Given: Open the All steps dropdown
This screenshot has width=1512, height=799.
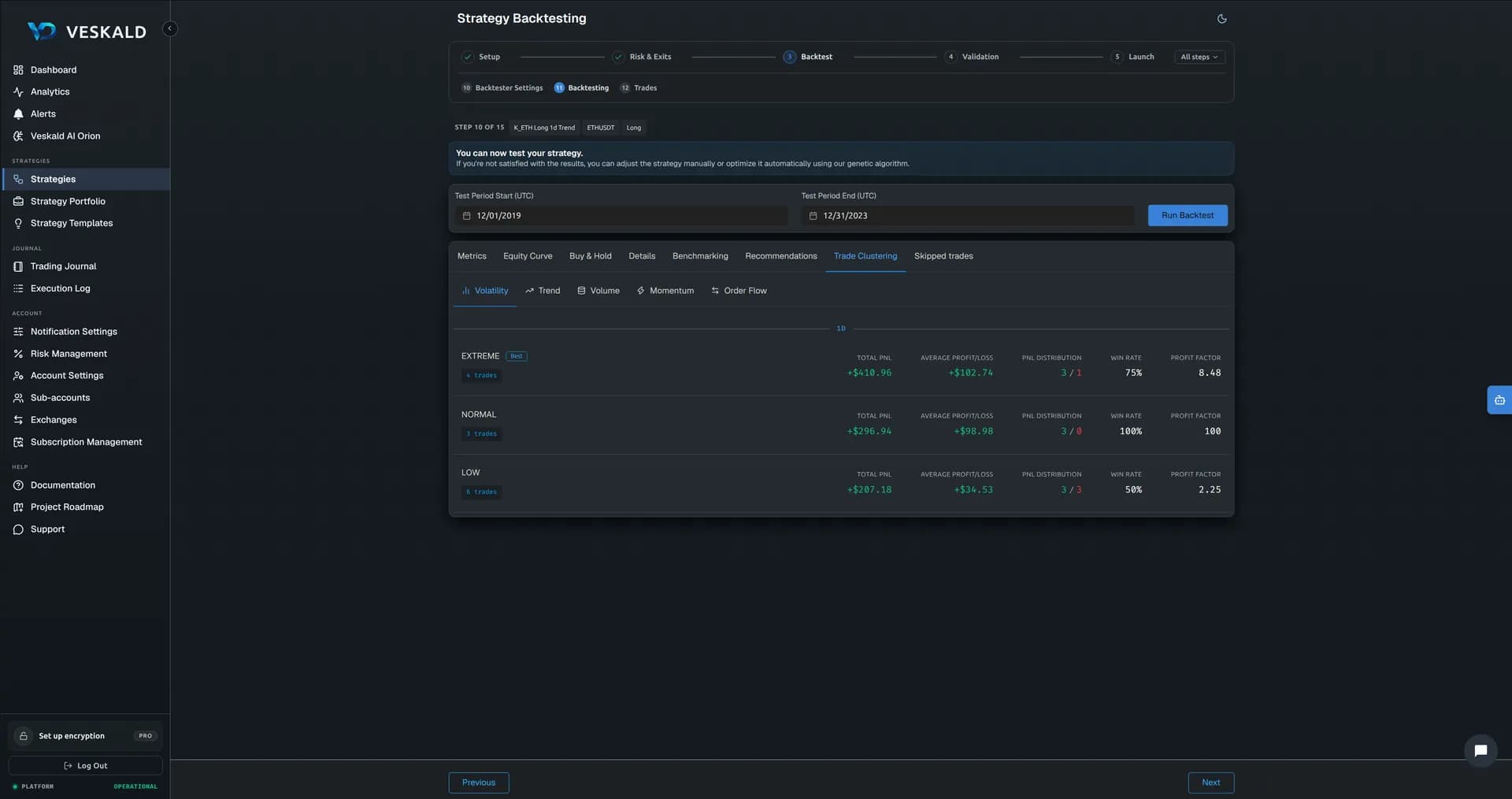Looking at the screenshot, I should [x=1199, y=57].
